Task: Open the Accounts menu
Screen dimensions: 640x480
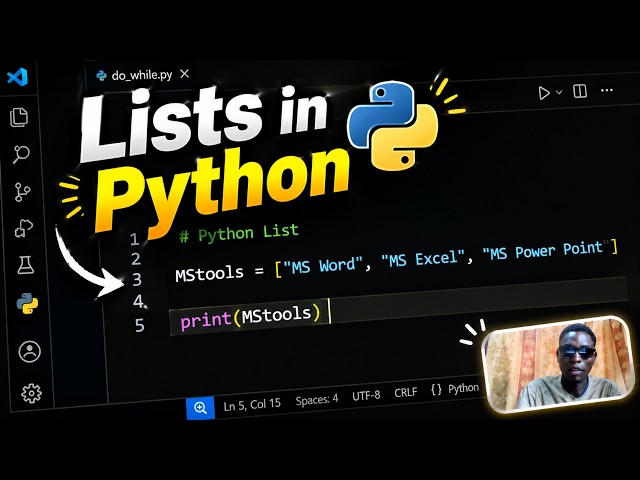Action: [30, 351]
